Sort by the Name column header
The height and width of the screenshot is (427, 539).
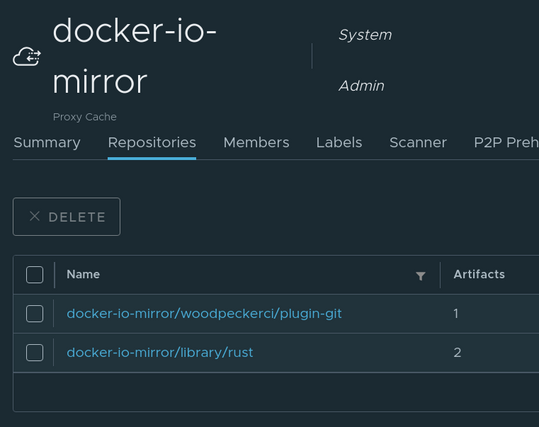click(x=83, y=274)
